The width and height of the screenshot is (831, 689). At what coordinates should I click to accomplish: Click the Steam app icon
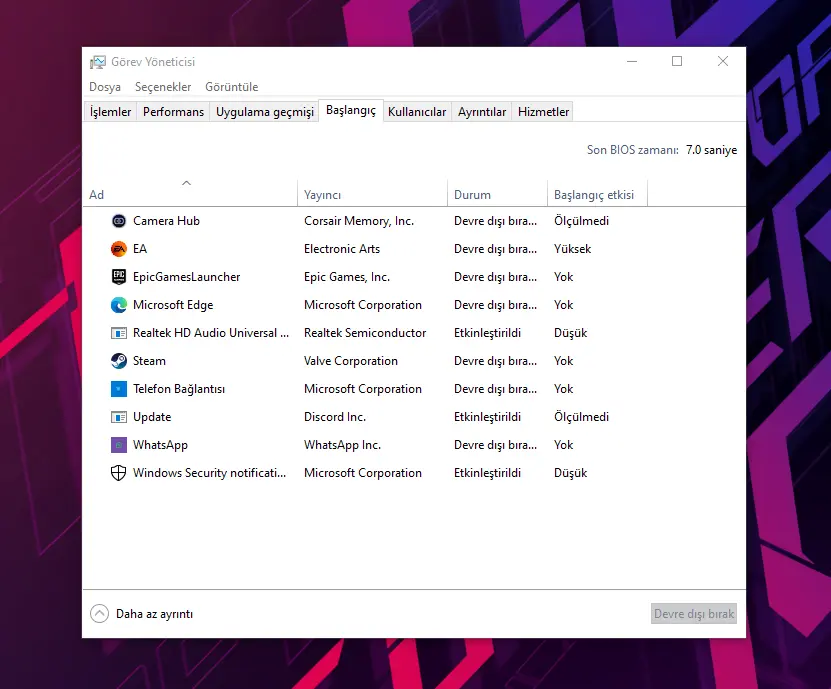119,361
